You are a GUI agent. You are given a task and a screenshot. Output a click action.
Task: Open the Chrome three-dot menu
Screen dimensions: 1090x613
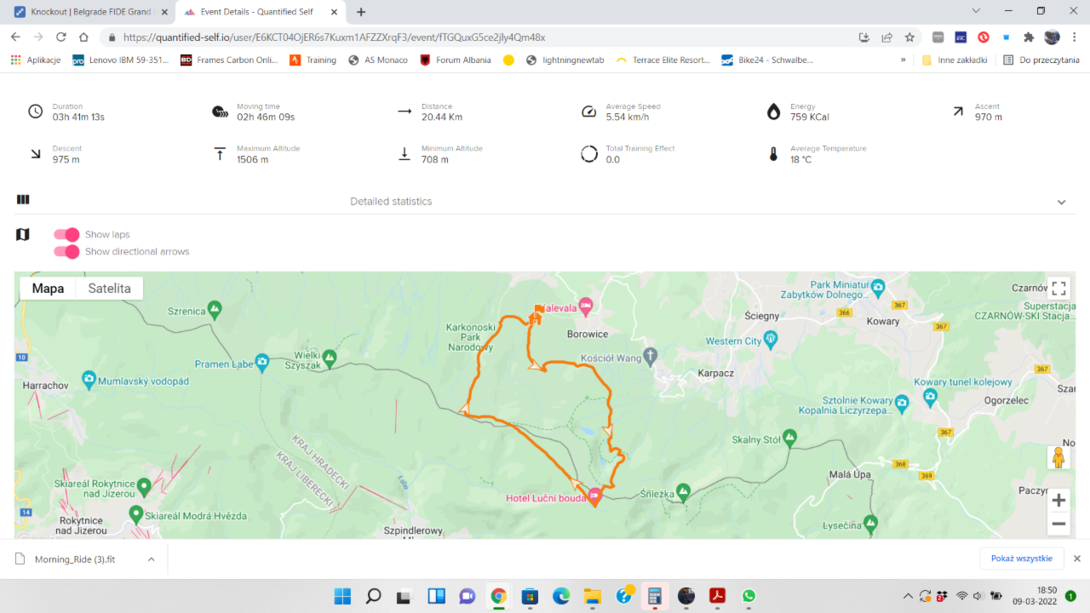1074,38
